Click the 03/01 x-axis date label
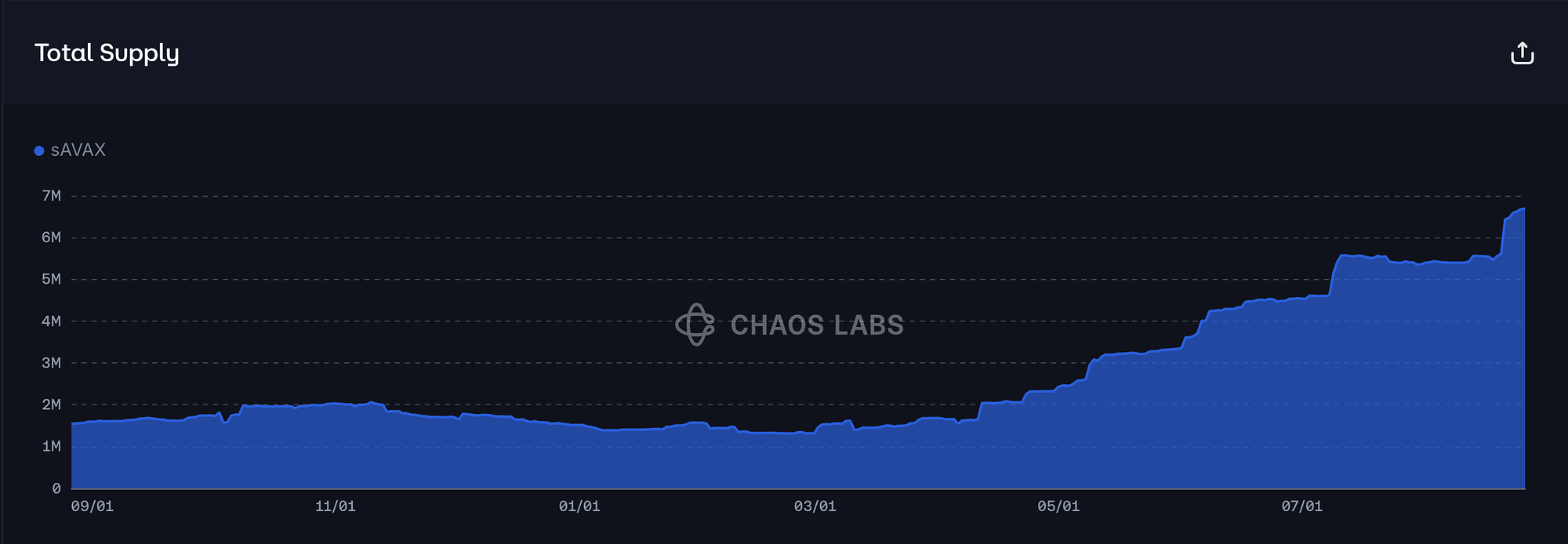1568x544 pixels. [815, 506]
